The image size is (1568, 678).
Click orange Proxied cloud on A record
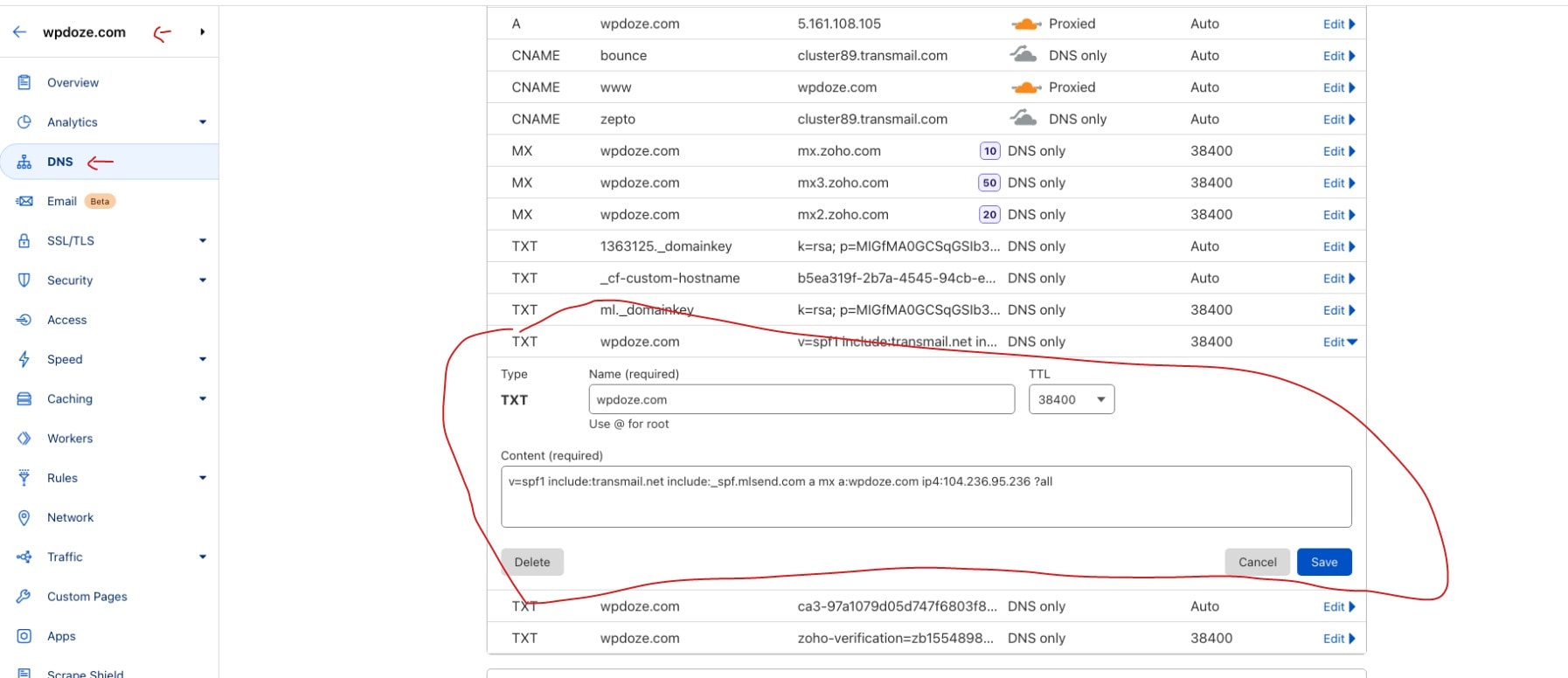(x=1025, y=24)
